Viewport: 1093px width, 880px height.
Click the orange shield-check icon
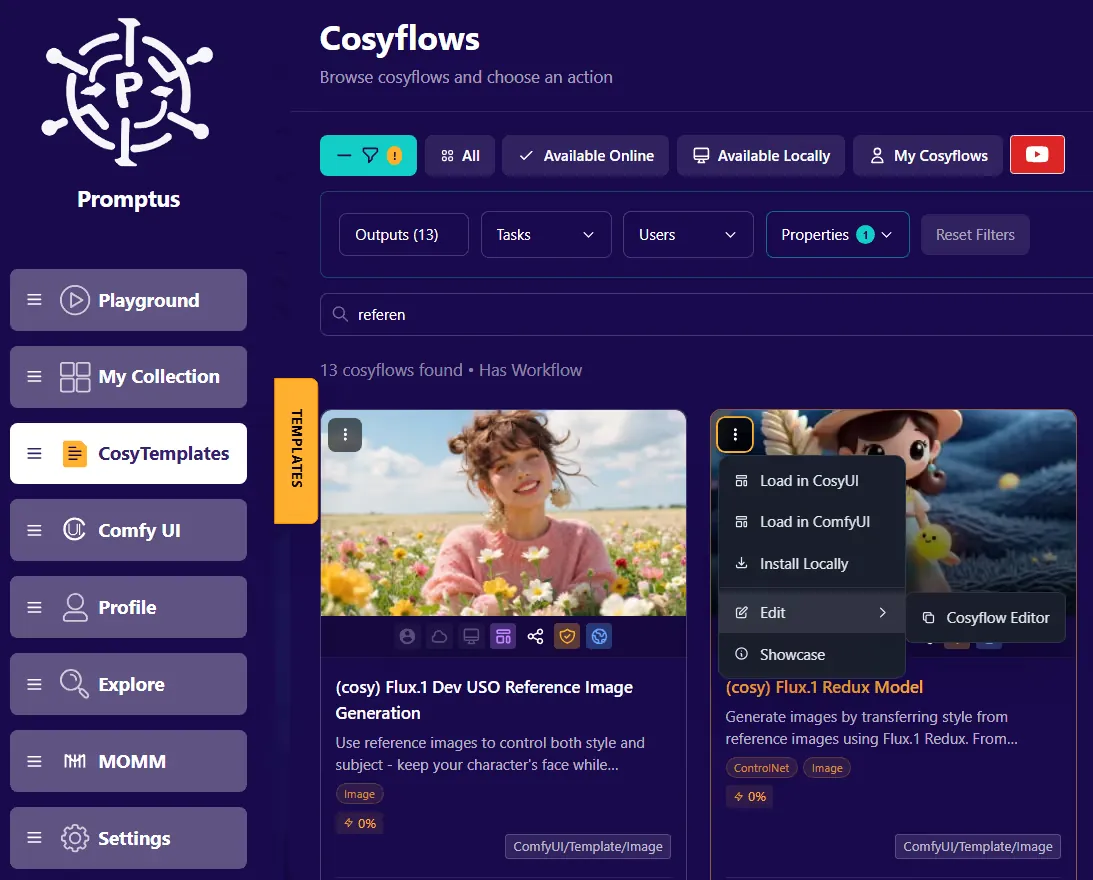coord(567,636)
